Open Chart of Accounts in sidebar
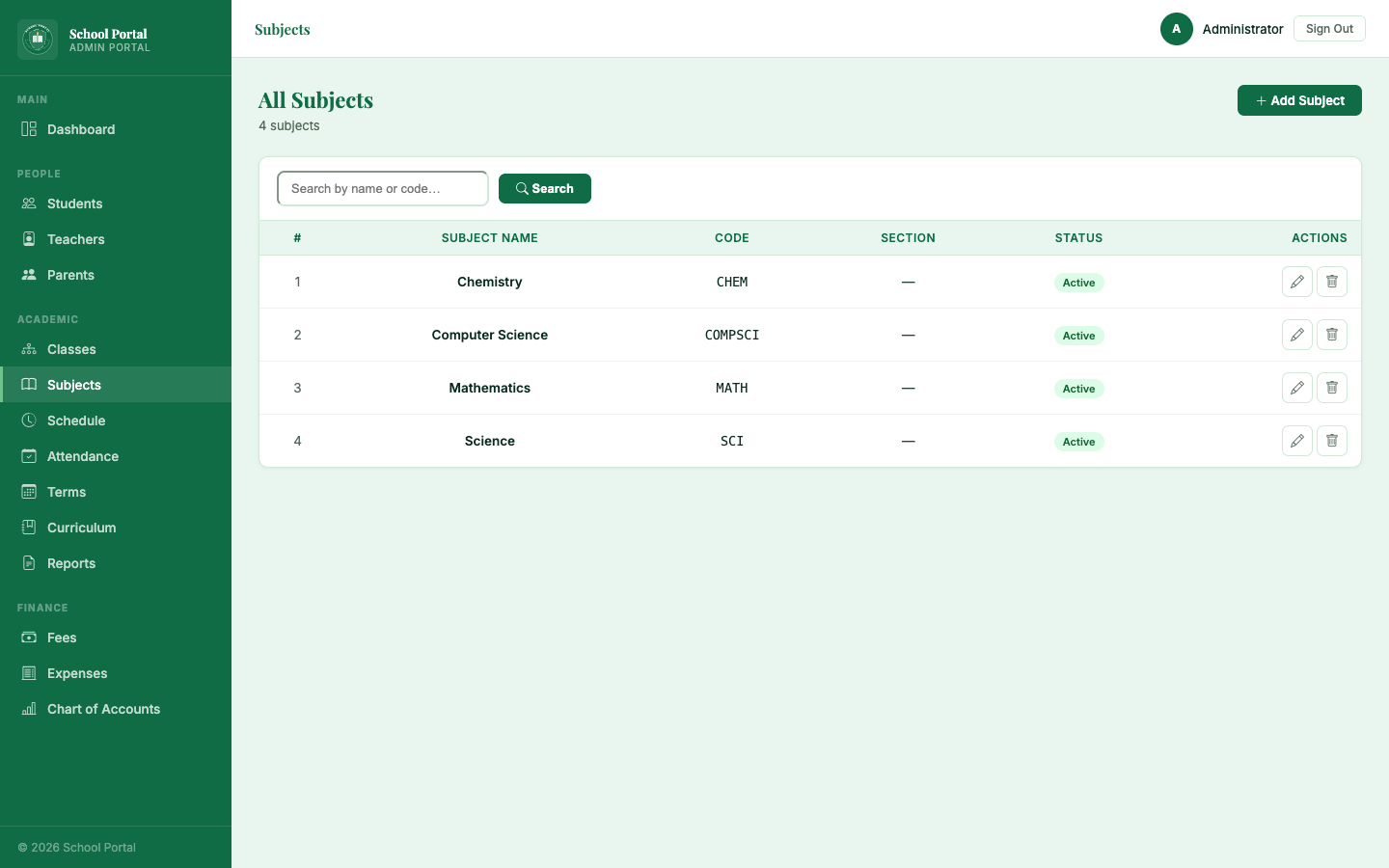The height and width of the screenshot is (868, 1389). 103,709
